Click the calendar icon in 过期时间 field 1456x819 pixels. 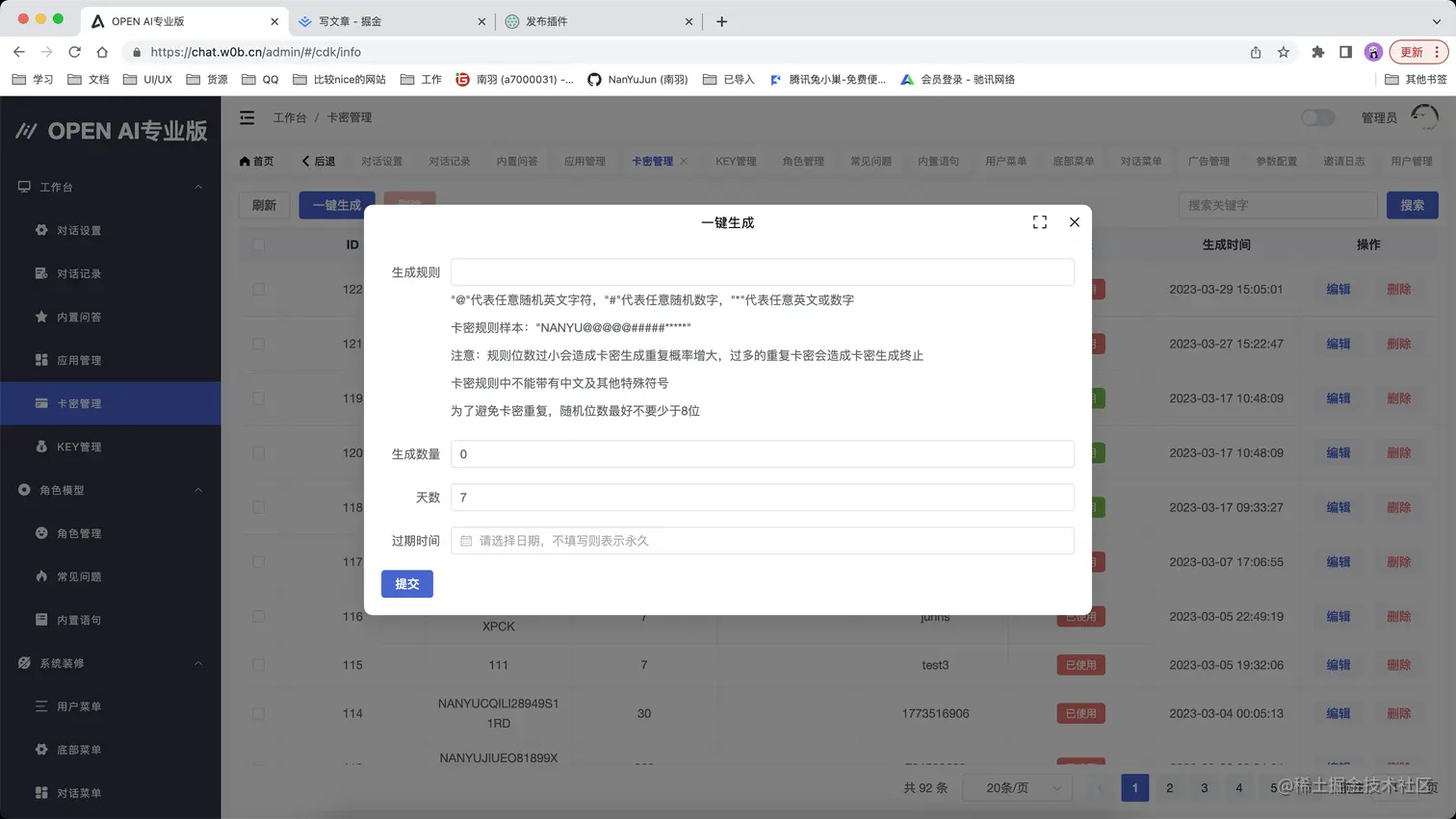coord(467,541)
